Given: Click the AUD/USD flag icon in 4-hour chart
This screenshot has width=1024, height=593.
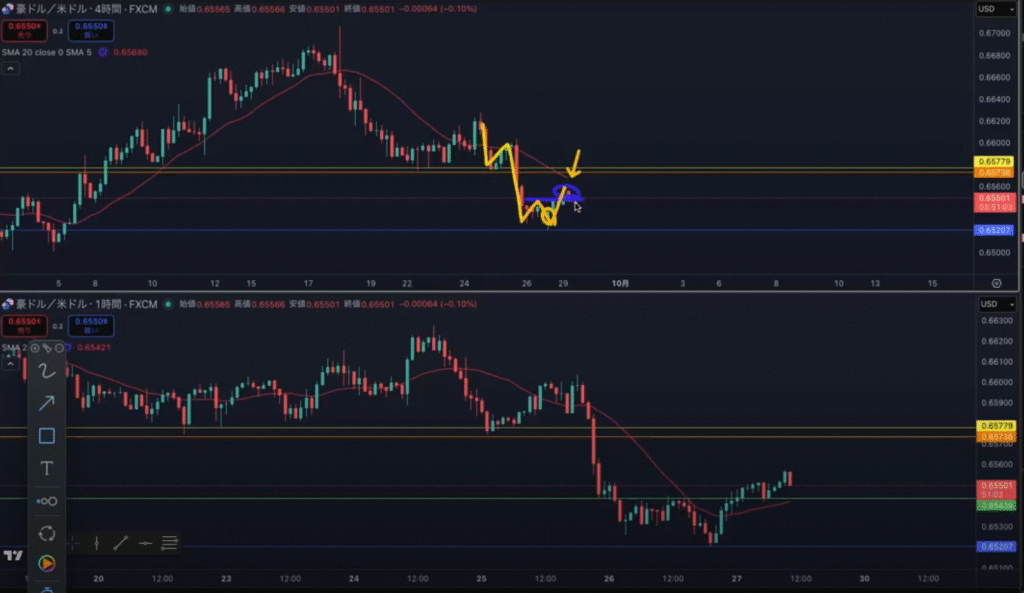Looking at the screenshot, I should (7, 9).
